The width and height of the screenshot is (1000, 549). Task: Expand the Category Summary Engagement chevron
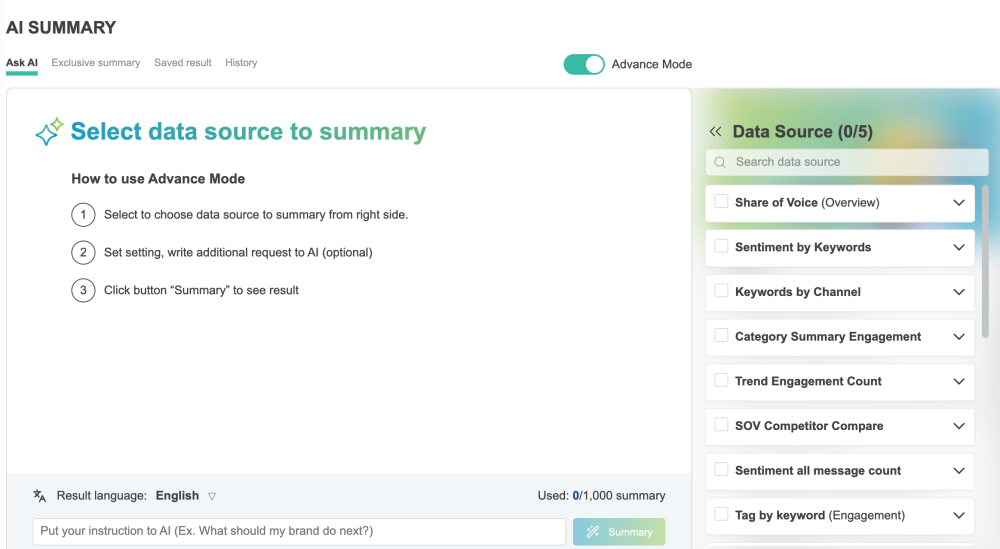click(959, 337)
